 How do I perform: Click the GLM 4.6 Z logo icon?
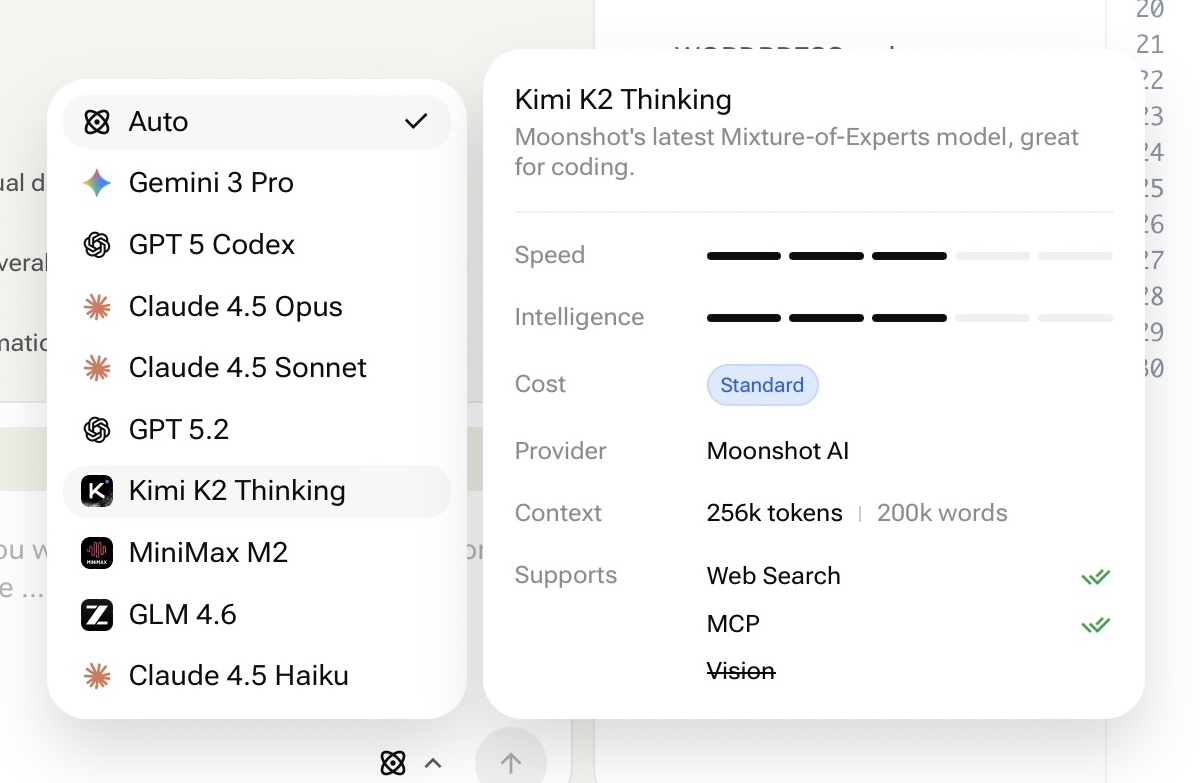point(97,615)
